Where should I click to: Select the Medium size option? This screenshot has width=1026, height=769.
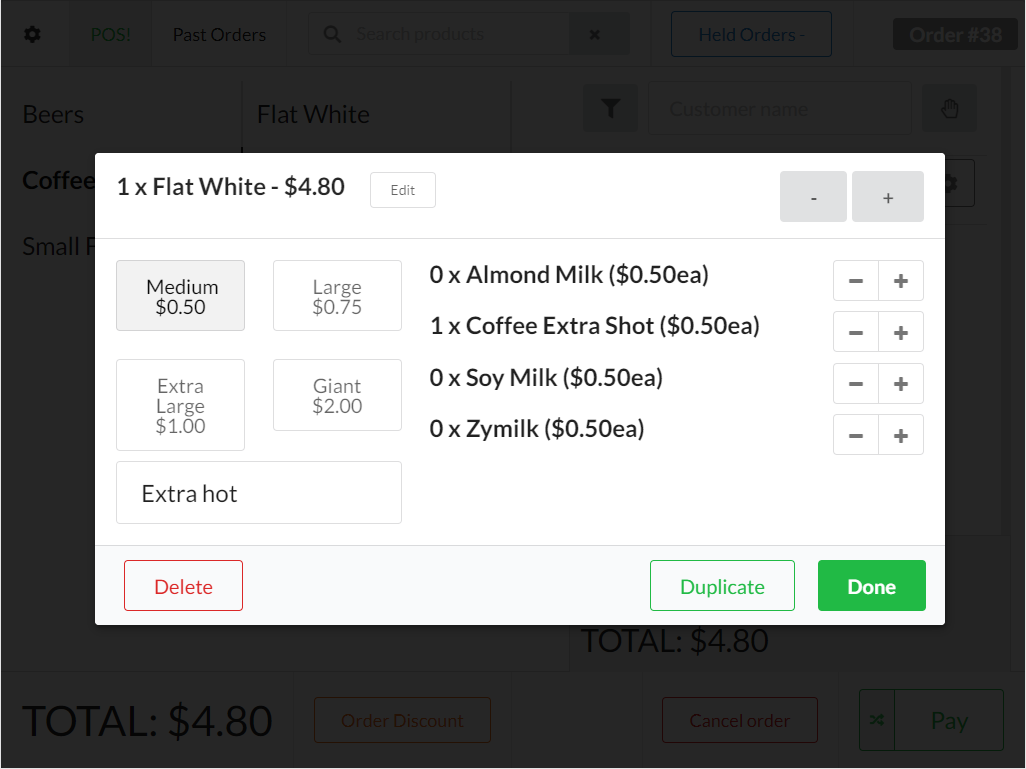[x=181, y=296]
